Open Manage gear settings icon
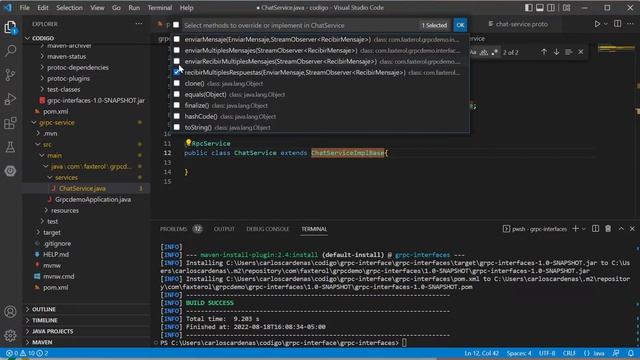Screen dimensions: 640x360 tap(10, 336)
